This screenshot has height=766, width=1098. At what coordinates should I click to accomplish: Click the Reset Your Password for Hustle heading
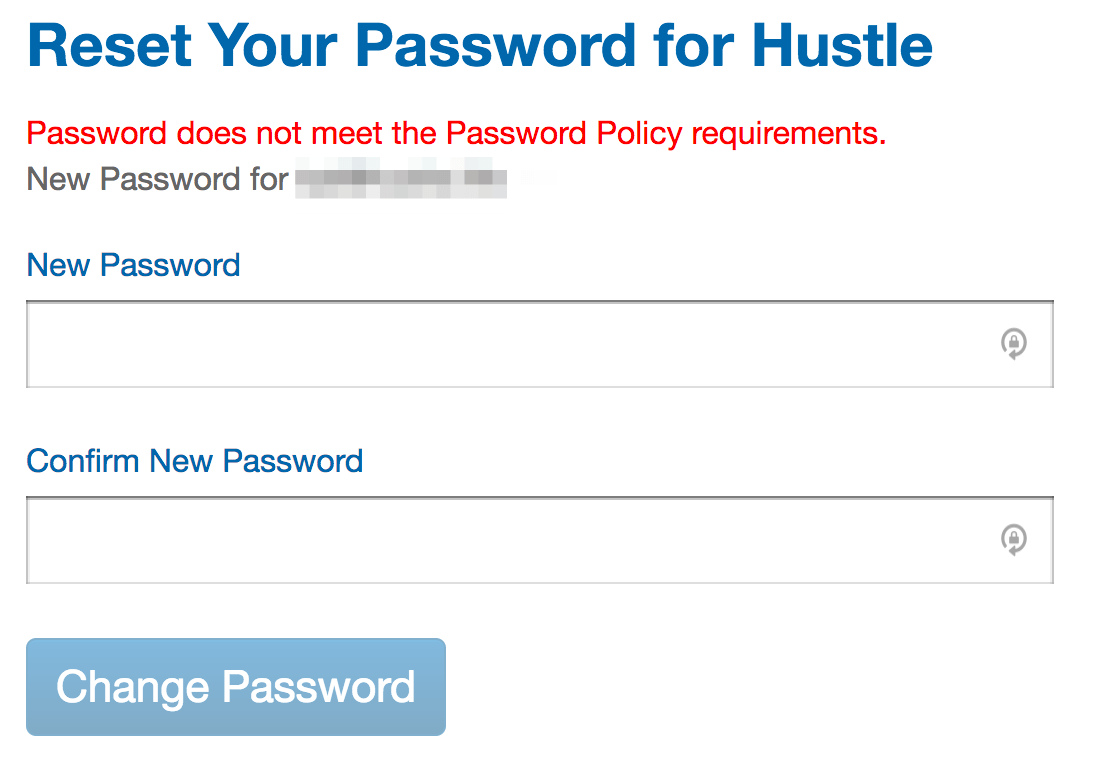click(480, 45)
